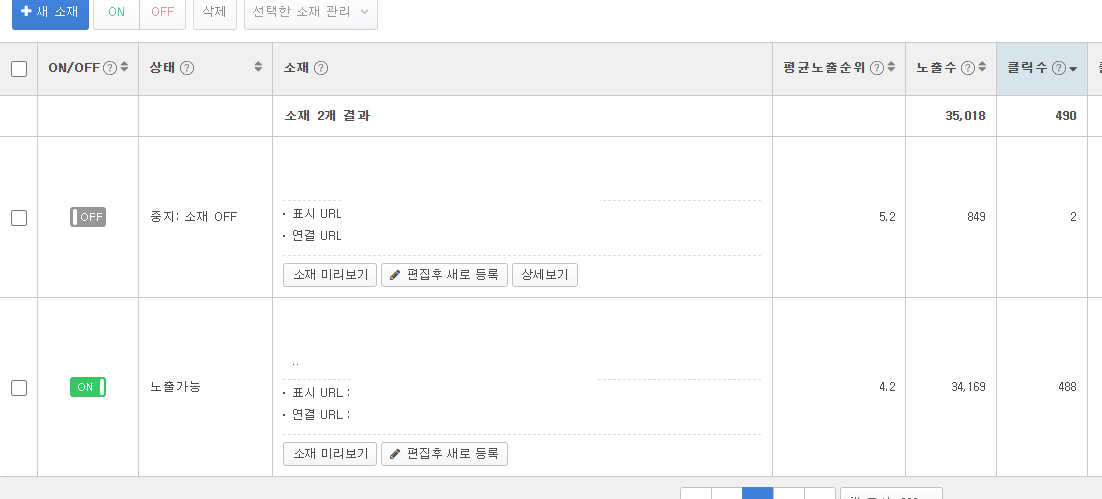Open the 선택한 소재 관리 dropdown
1102x499 pixels.
pos(311,12)
